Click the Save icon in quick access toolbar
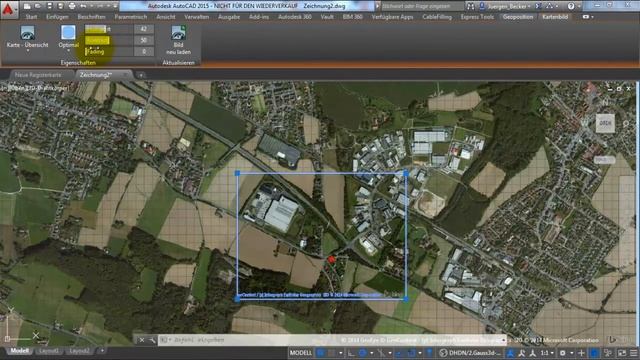 coord(49,6)
